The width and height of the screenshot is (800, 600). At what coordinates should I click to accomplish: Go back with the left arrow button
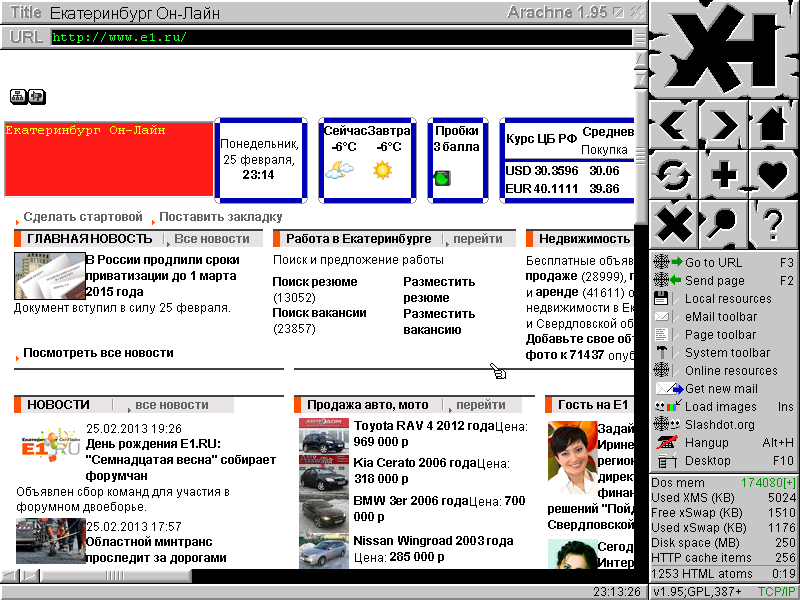coord(673,124)
